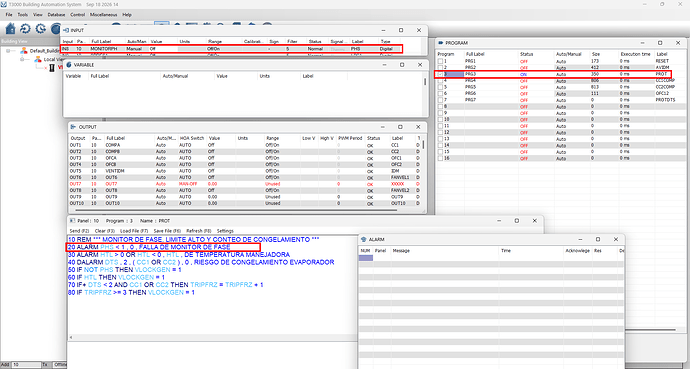Click Load File (F7) in the editor
Image resolution: width=690 pixels, height=369 pixels.
click(134, 231)
